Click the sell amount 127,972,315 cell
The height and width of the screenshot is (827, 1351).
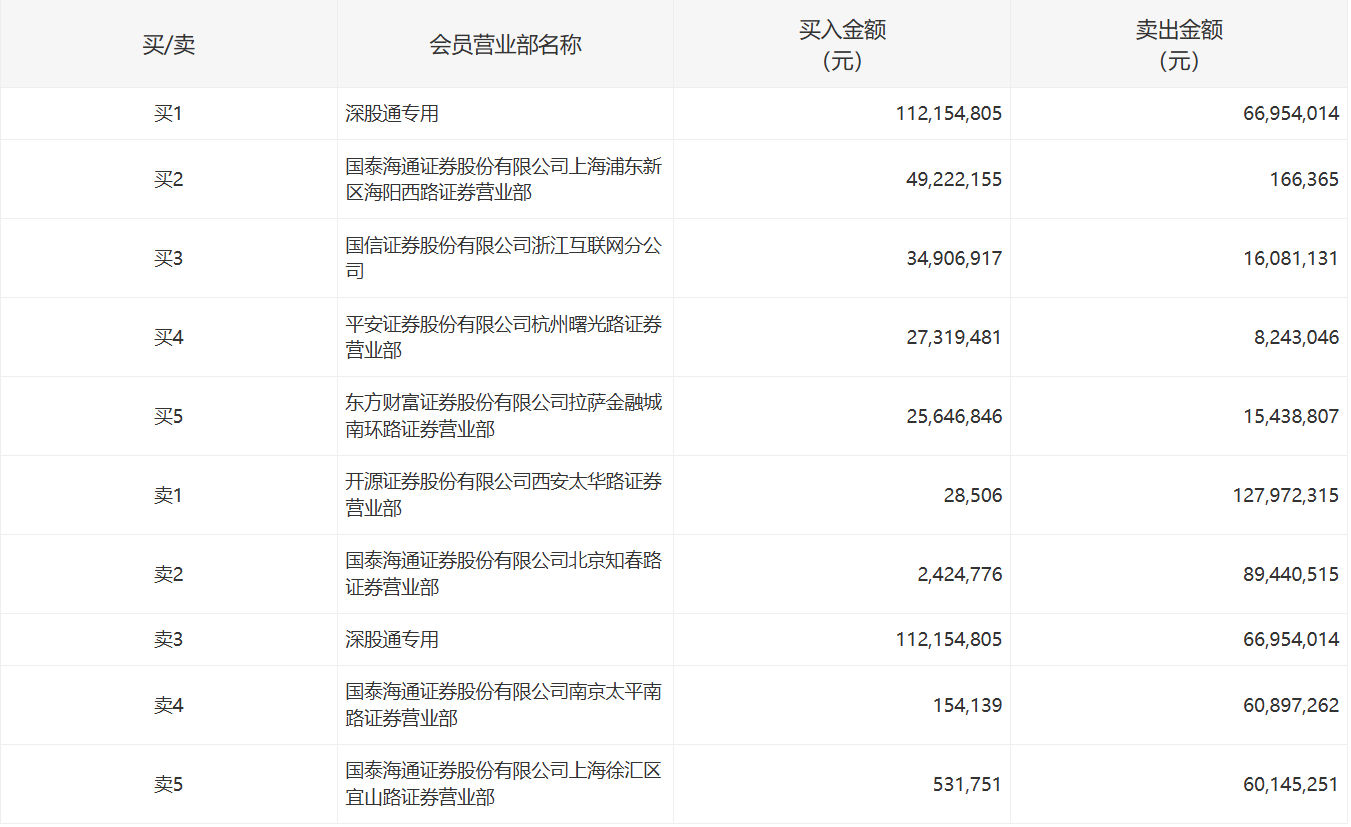(1285, 496)
